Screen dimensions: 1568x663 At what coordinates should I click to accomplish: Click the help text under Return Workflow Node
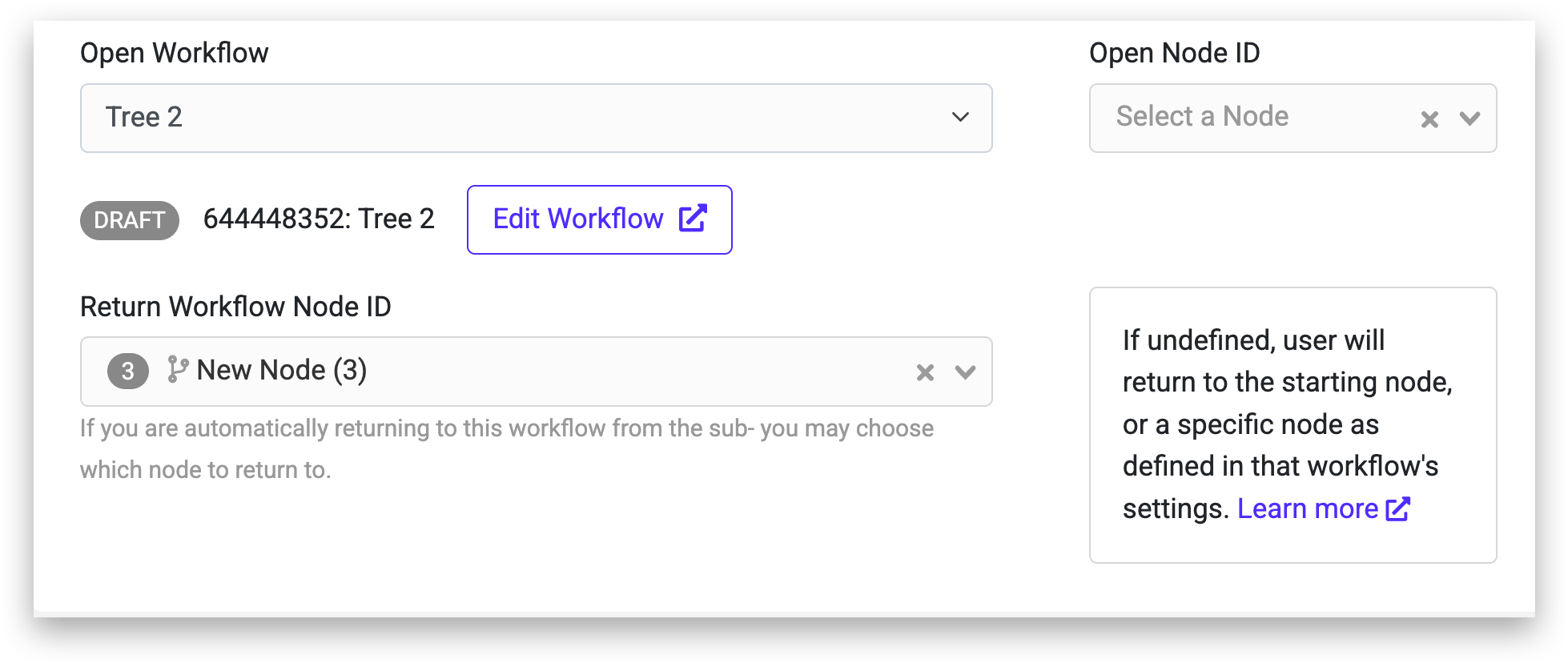coord(506,448)
